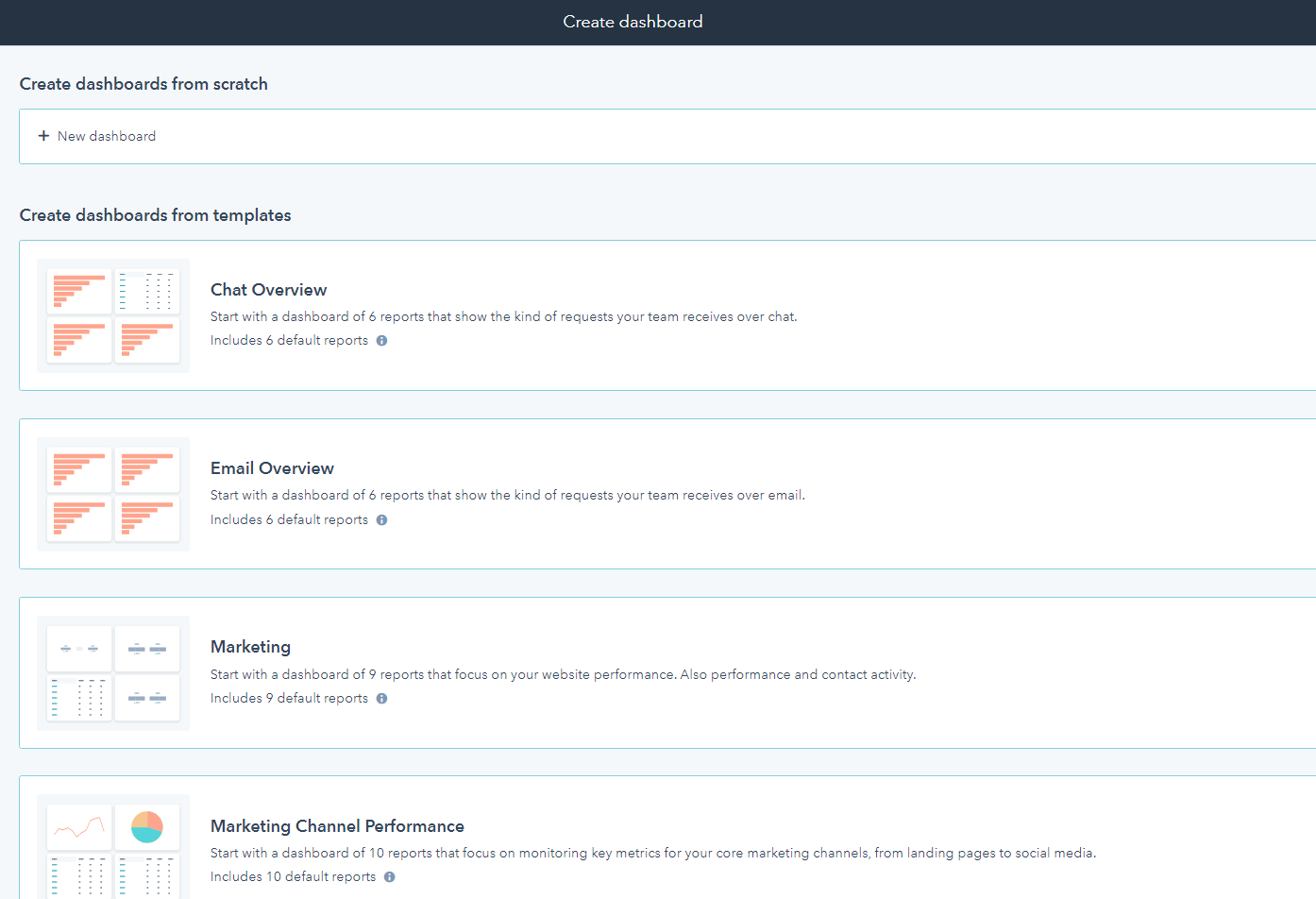This screenshot has height=899, width=1316.
Task: Select Marketing Channel Performance template thumbnail
Action: point(113,847)
